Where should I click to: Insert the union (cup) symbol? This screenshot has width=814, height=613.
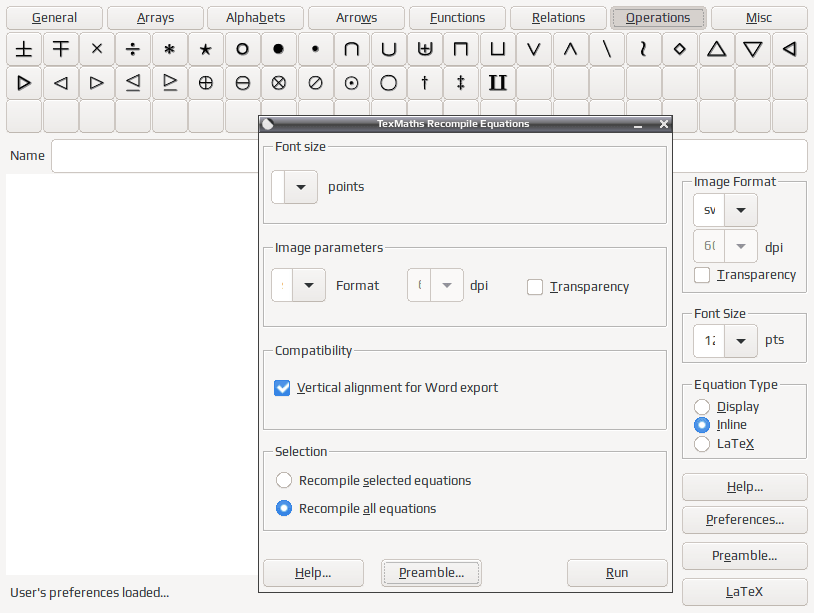388,49
